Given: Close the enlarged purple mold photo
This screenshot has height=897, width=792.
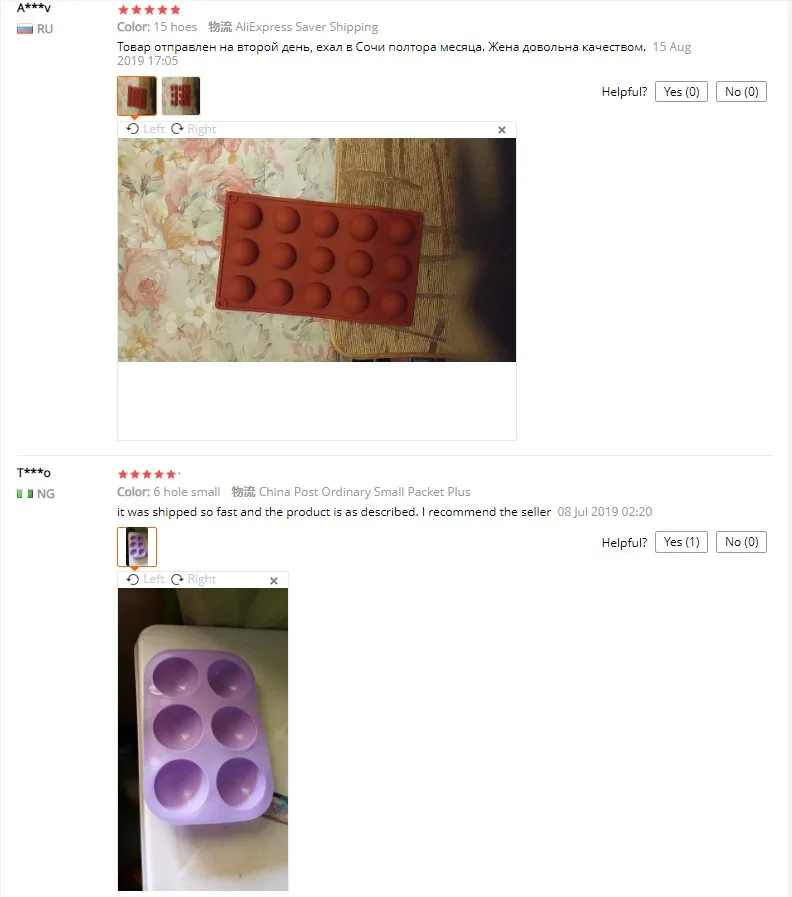Looking at the screenshot, I should (x=274, y=581).
